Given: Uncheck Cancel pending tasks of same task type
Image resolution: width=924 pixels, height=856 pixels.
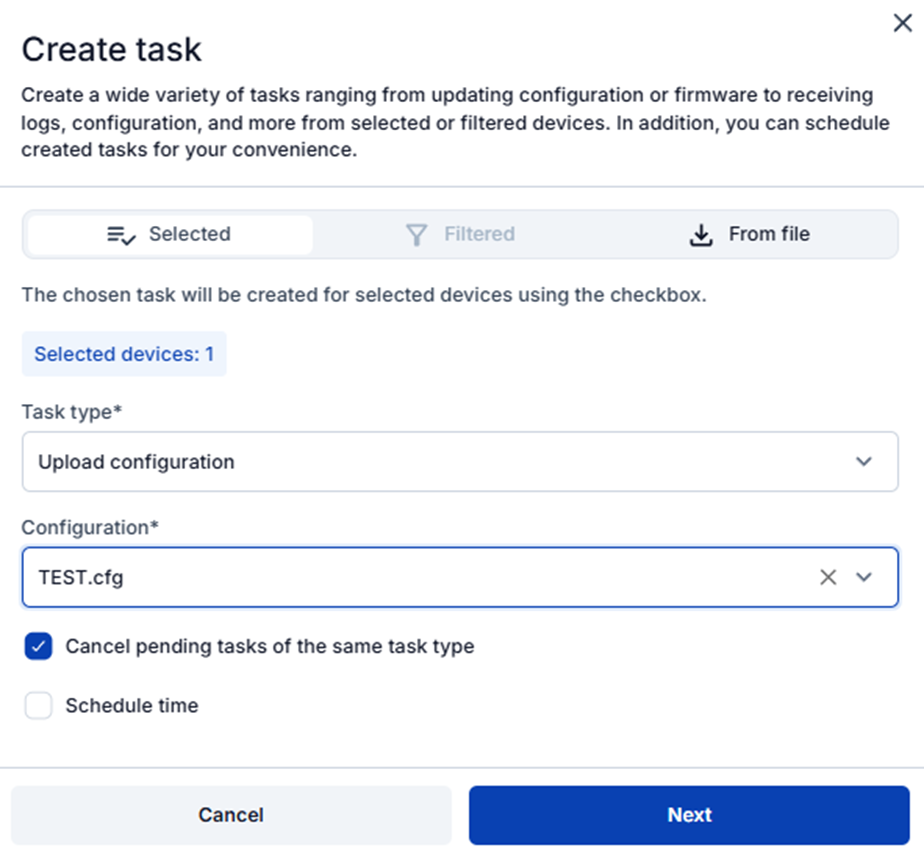Looking at the screenshot, I should [x=38, y=647].
